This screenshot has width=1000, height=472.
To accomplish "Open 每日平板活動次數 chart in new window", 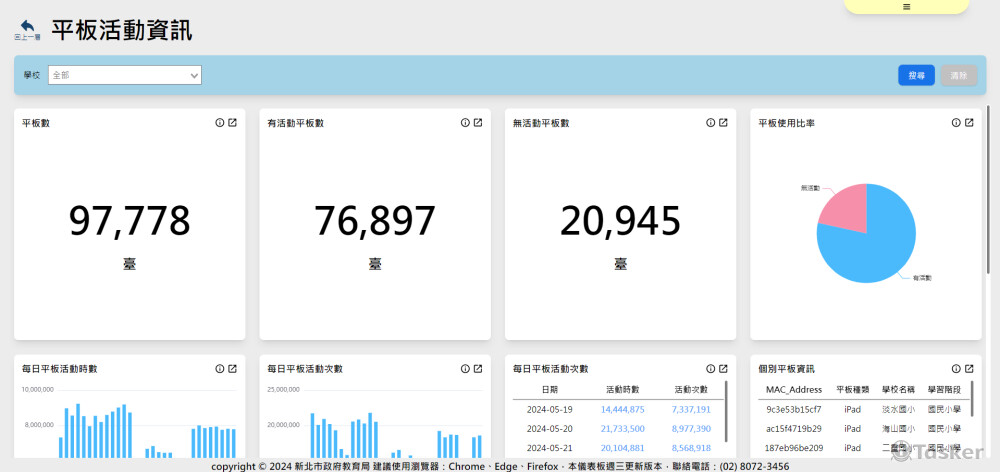I will tap(478, 369).
